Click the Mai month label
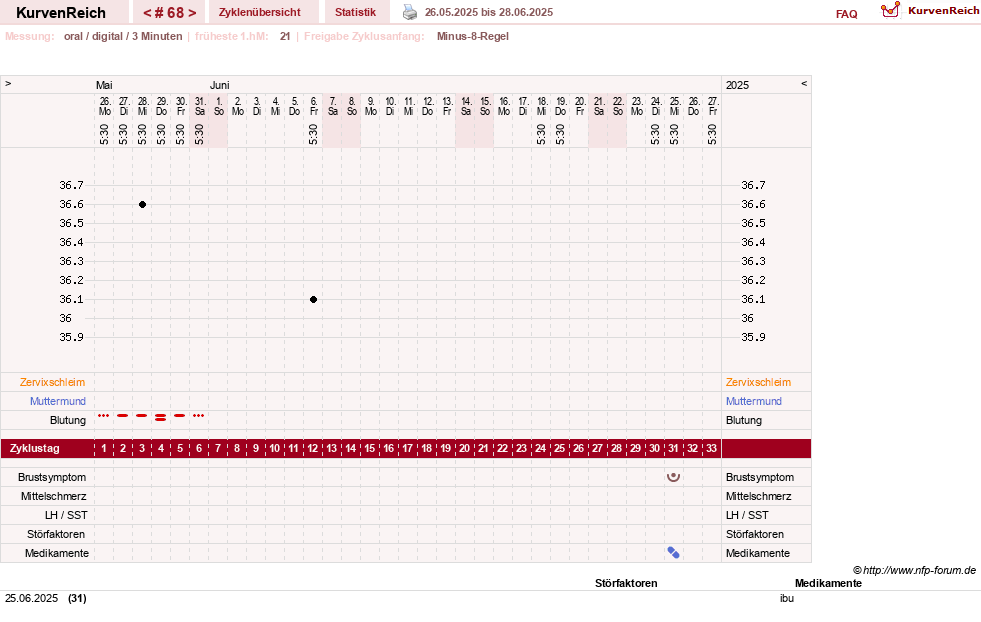Image resolution: width=981 pixels, height=622 pixels. coord(104,85)
